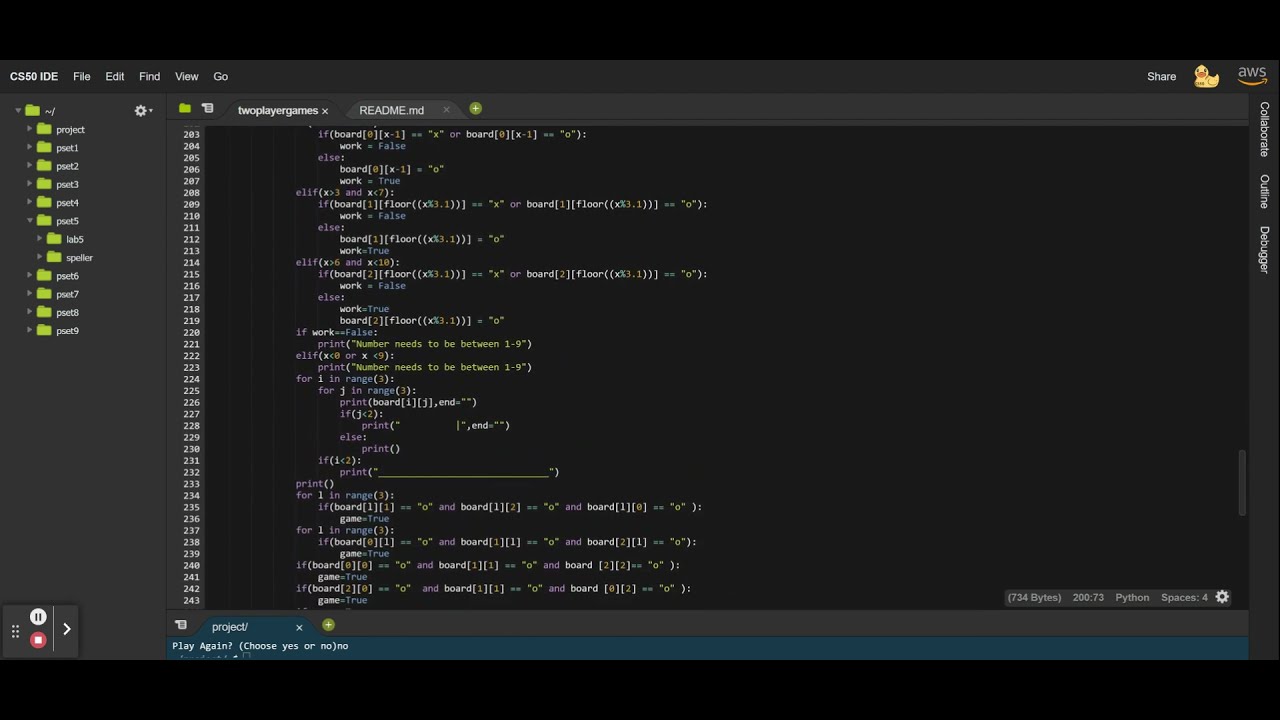The height and width of the screenshot is (720, 1280).
Task: Add a new terminal tab with green plus
Action: click(x=328, y=625)
